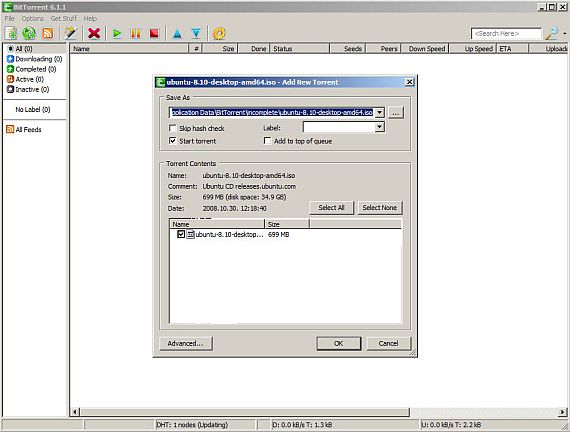Click the browse (...) button
The height and width of the screenshot is (432, 570).
click(x=396, y=113)
